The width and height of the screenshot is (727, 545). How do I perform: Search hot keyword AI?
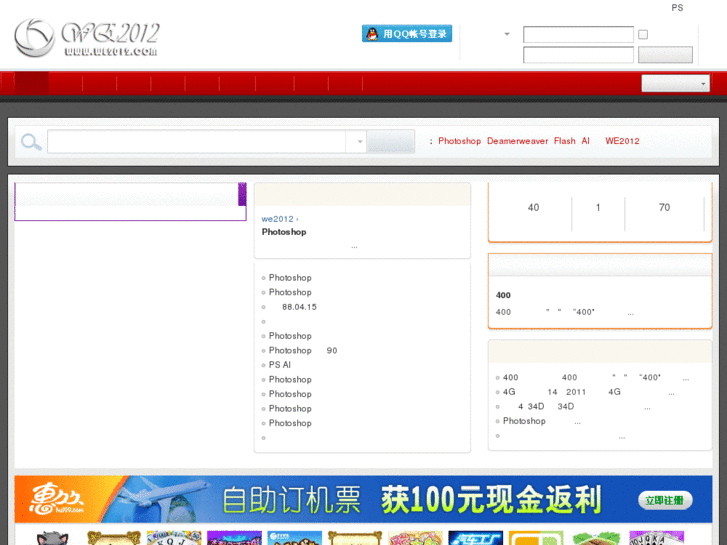pyautogui.click(x=586, y=141)
